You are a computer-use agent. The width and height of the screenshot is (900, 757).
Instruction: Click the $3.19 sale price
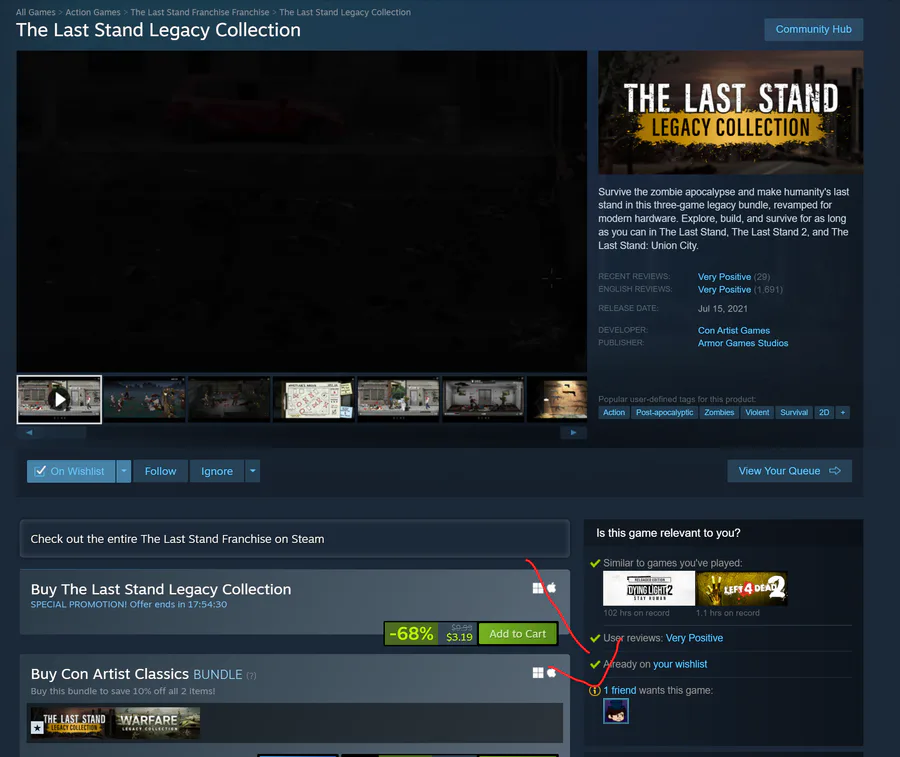tap(459, 637)
